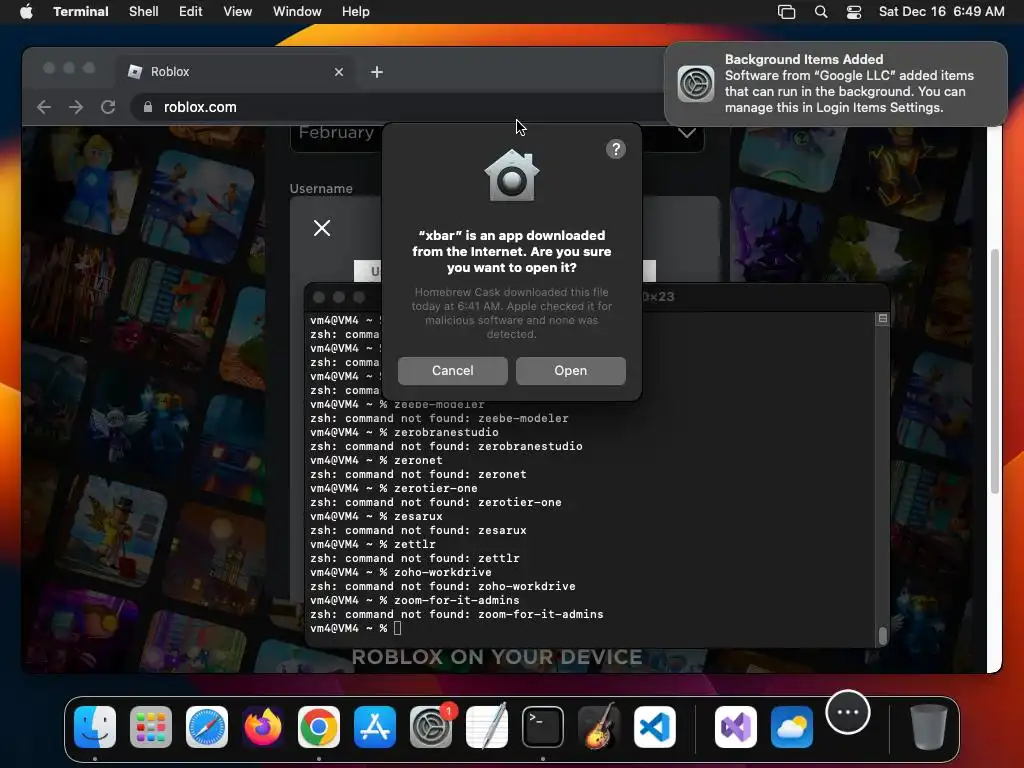Viewport: 1024px width, 768px height.
Task: Open Control Center in menu bar
Action: (854, 12)
